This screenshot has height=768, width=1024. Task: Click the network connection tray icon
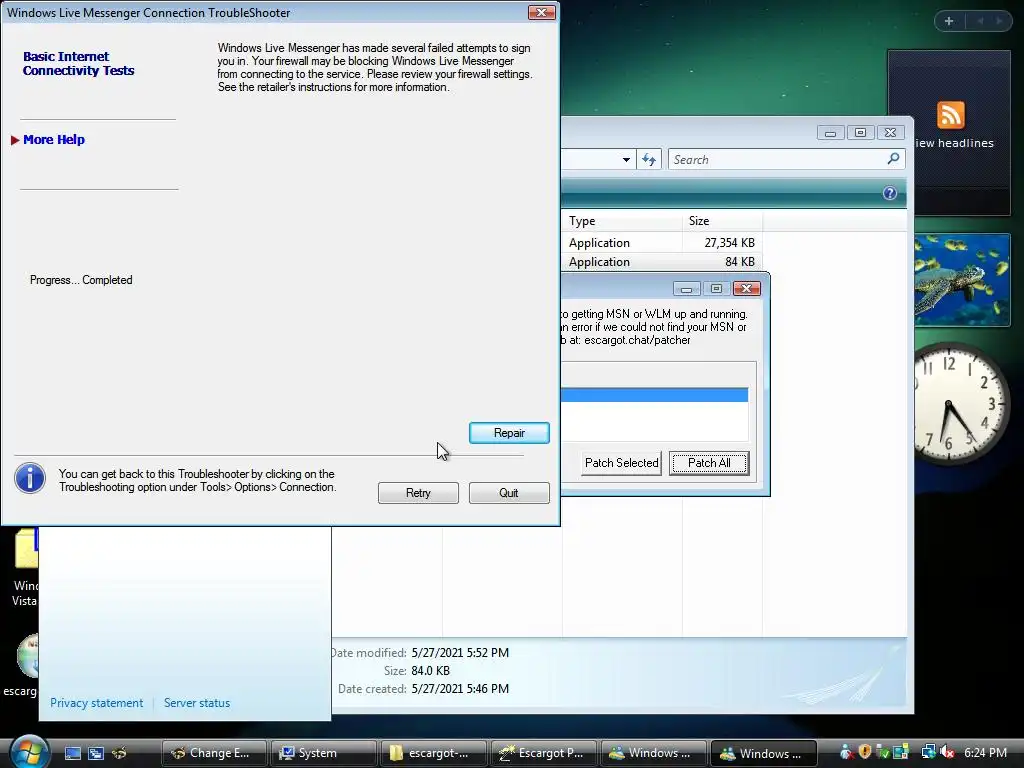pos(928,752)
